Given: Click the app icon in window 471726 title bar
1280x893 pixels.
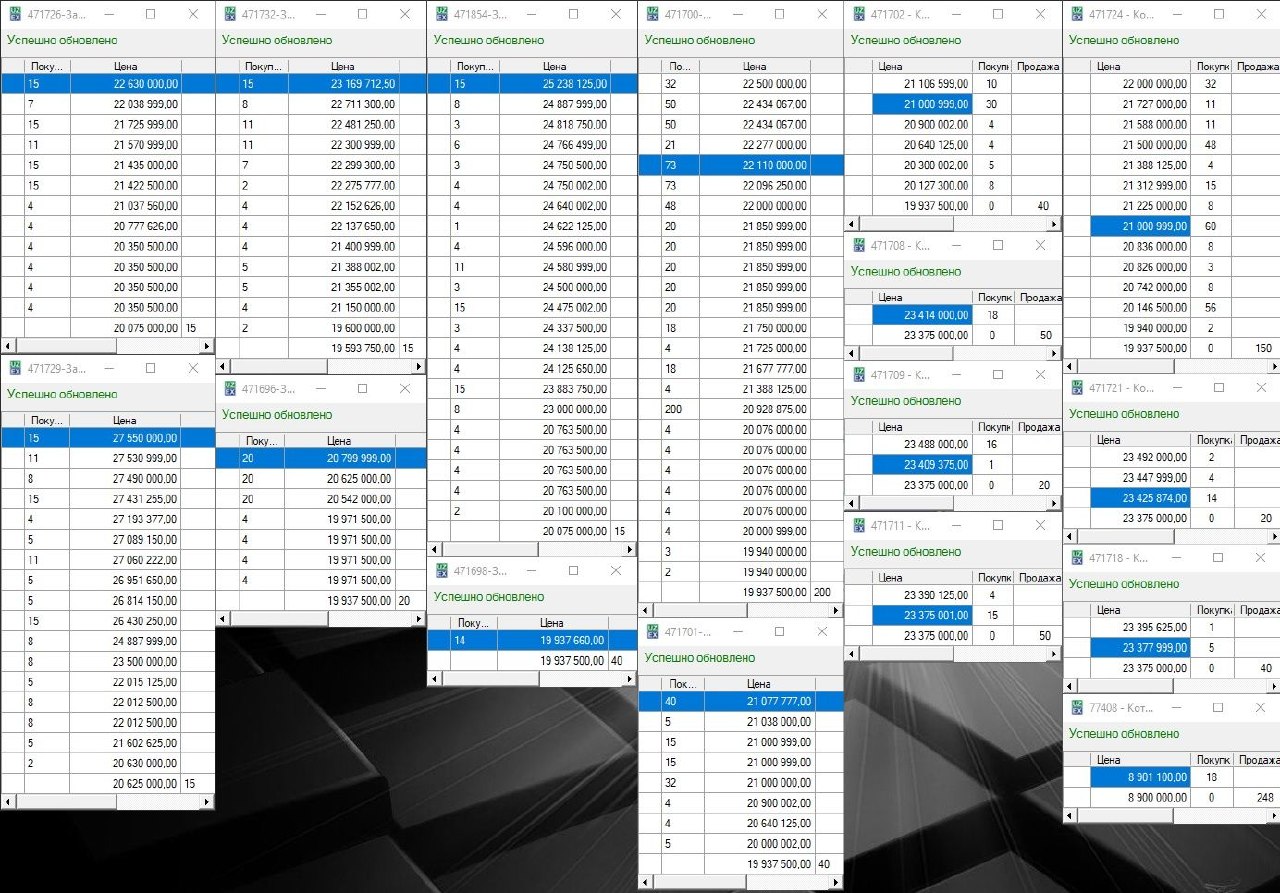Looking at the screenshot, I should click(x=15, y=14).
